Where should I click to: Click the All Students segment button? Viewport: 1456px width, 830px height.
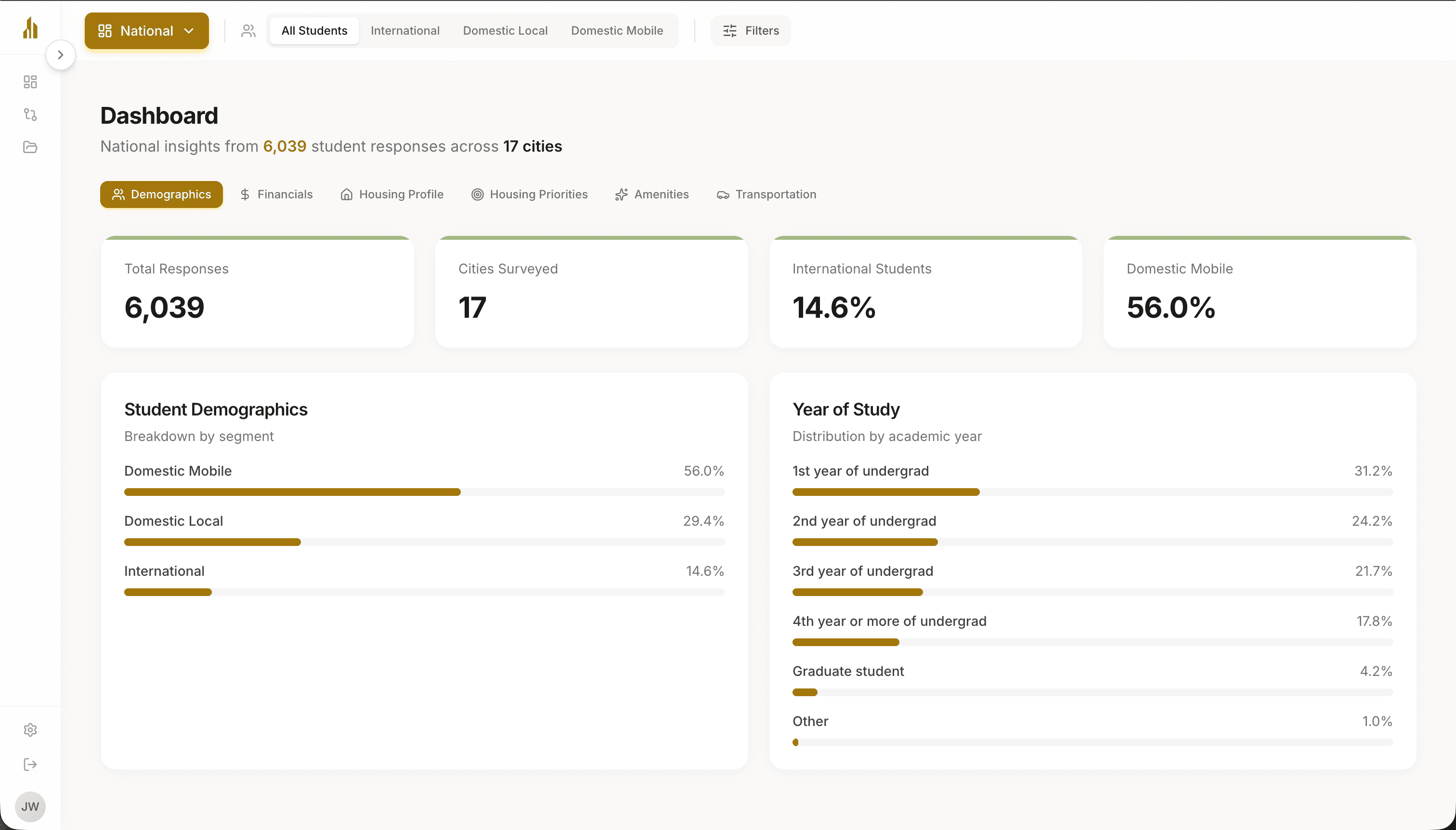(x=314, y=31)
